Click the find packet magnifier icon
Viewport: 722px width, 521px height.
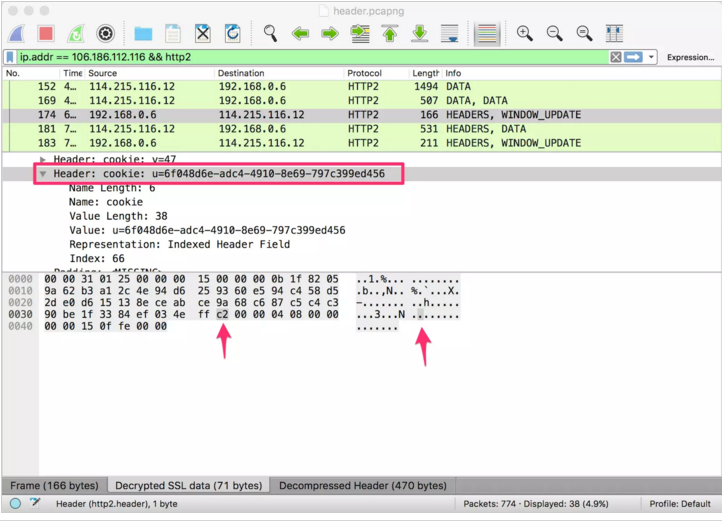(270, 33)
